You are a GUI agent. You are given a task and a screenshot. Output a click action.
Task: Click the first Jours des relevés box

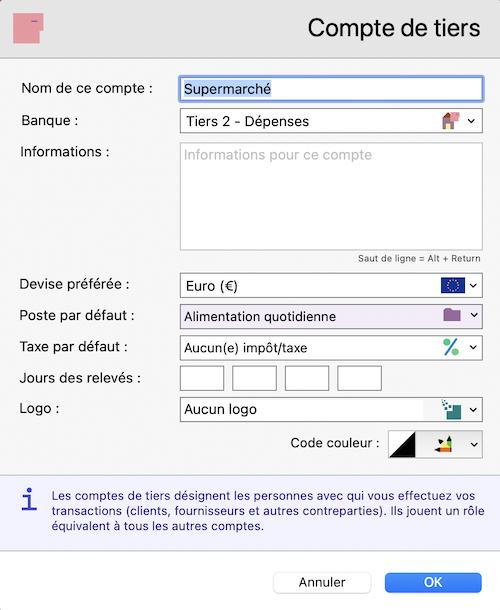[x=202, y=378]
